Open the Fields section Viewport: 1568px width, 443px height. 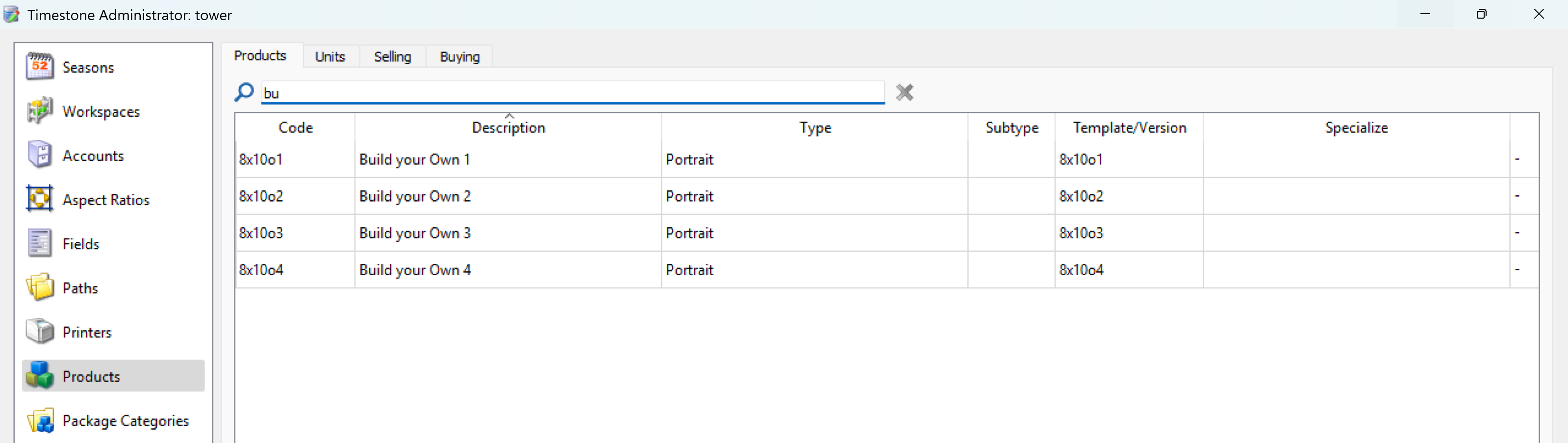[80, 243]
